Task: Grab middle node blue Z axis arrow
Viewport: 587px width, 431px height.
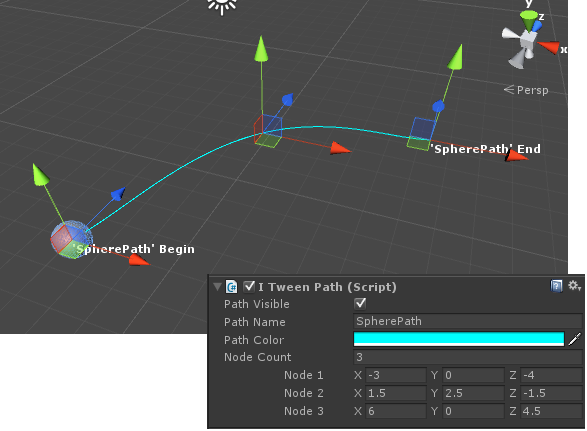Action: click(287, 100)
